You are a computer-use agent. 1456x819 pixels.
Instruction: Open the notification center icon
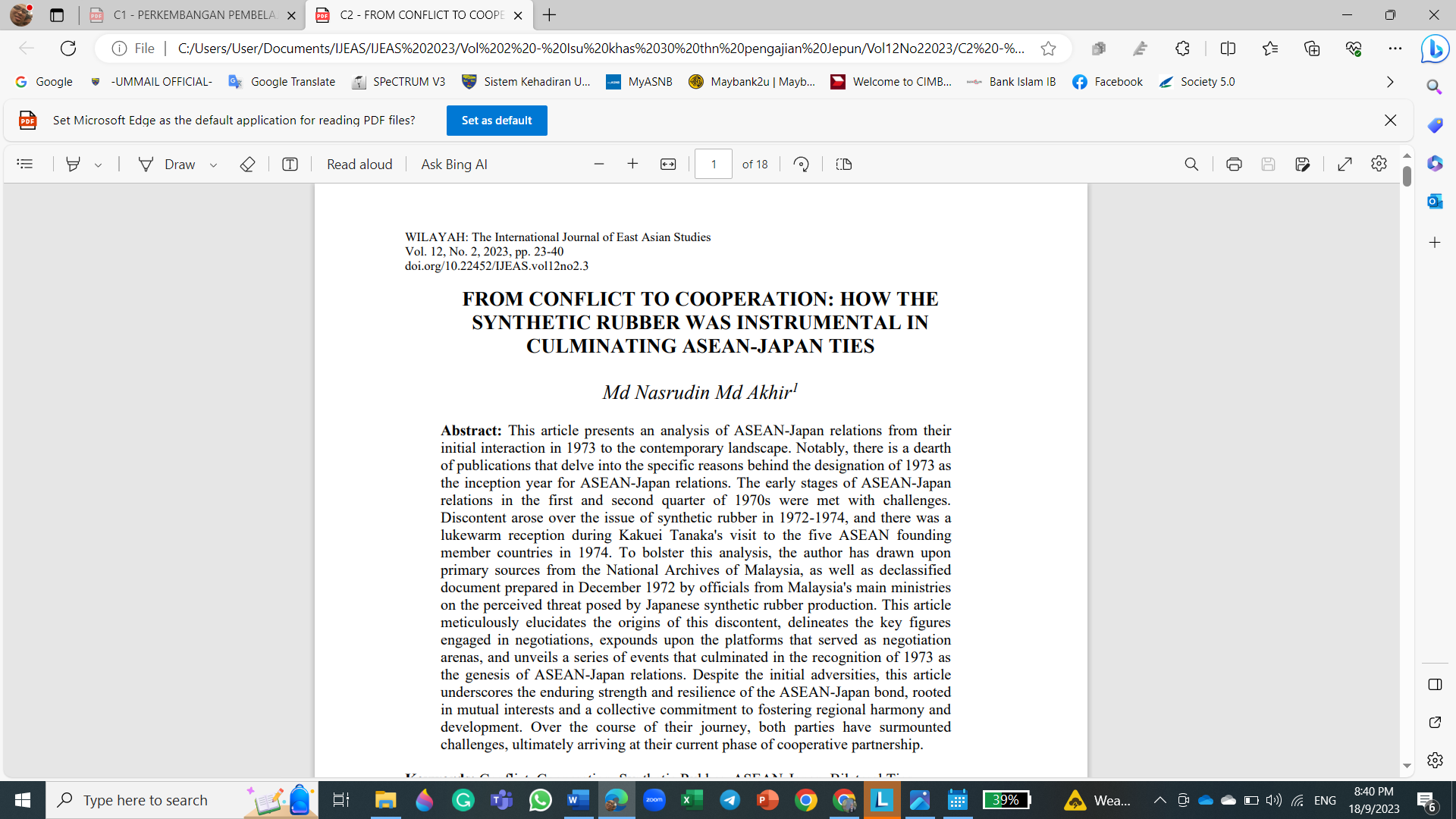(x=1426, y=801)
